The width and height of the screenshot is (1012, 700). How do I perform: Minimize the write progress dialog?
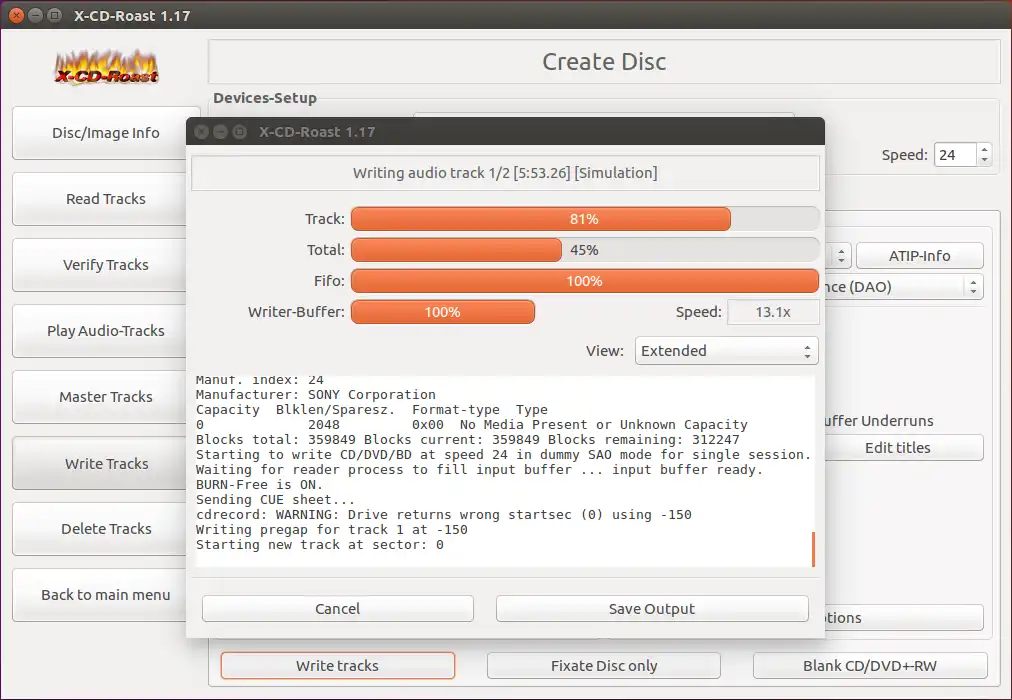click(220, 132)
